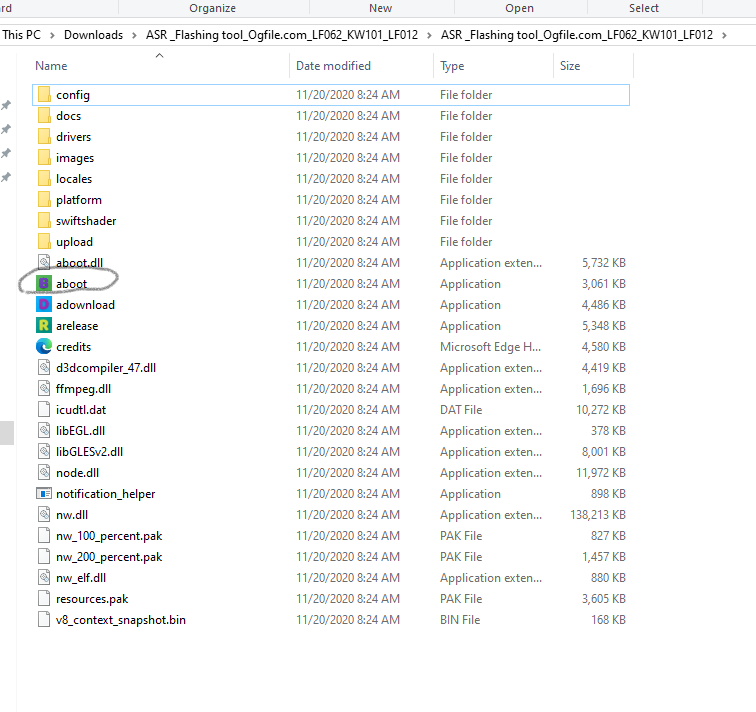Click the adownload application icon

pos(43,305)
